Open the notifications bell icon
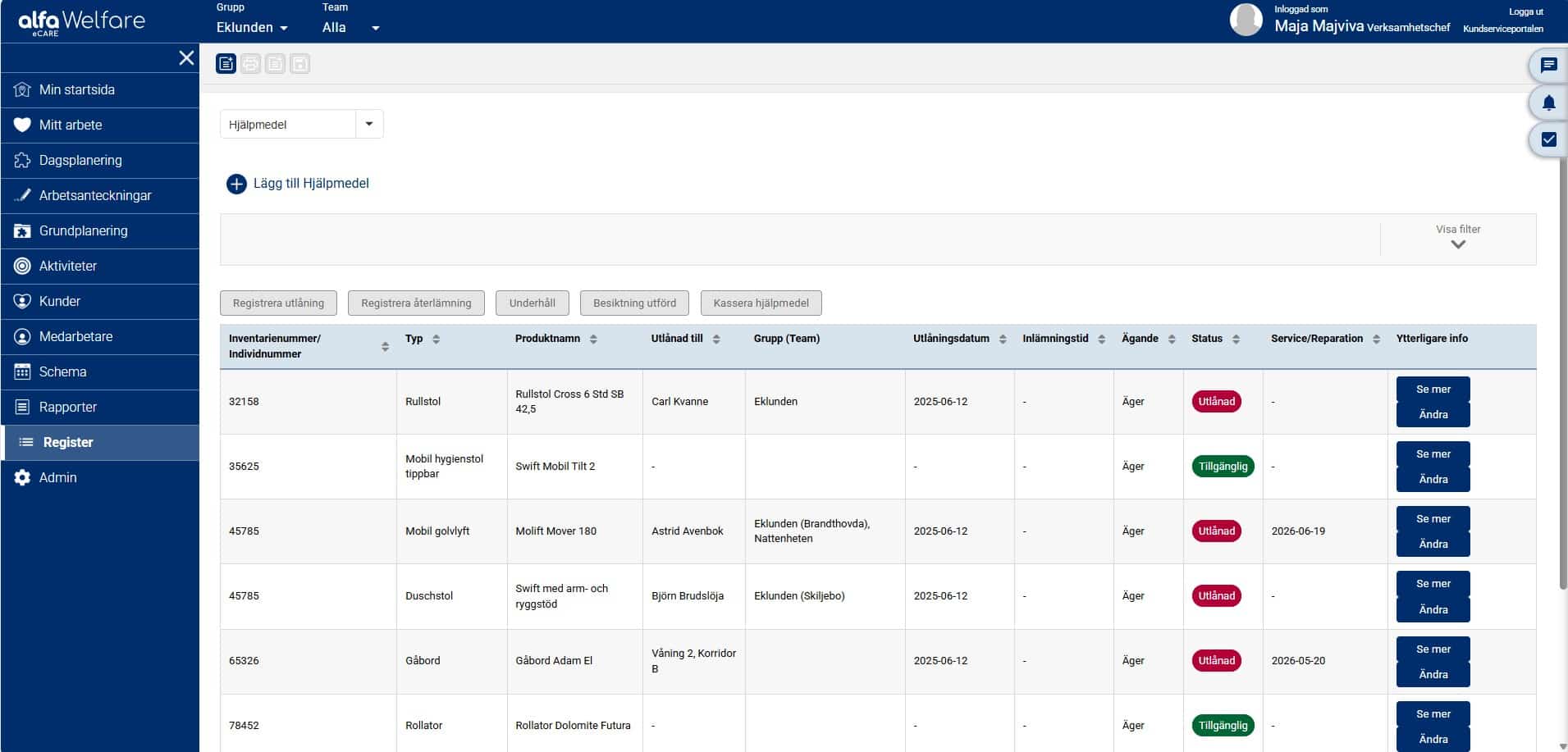Viewport: 1568px width, 752px height. pos(1548,103)
